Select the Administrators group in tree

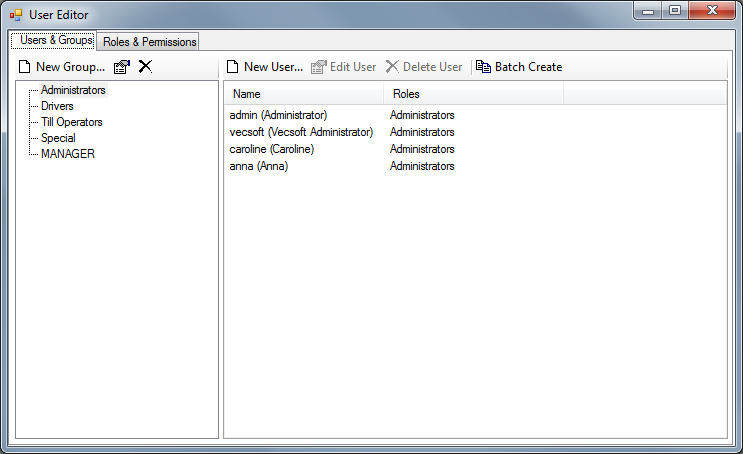pos(73,90)
